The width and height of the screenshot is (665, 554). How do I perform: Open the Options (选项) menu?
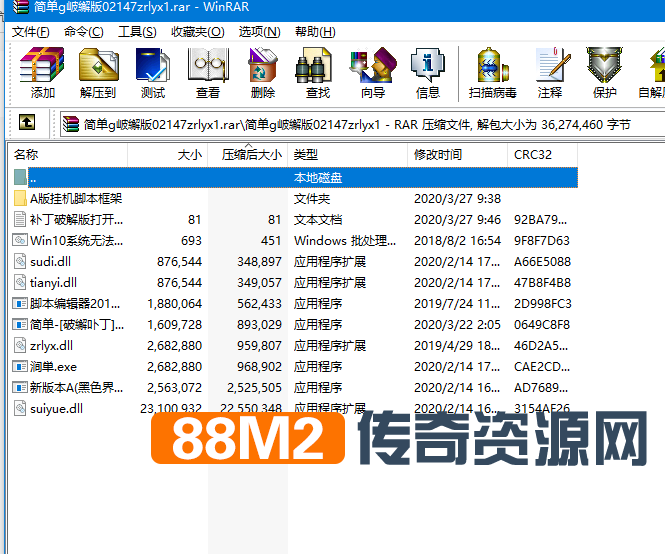(x=260, y=32)
